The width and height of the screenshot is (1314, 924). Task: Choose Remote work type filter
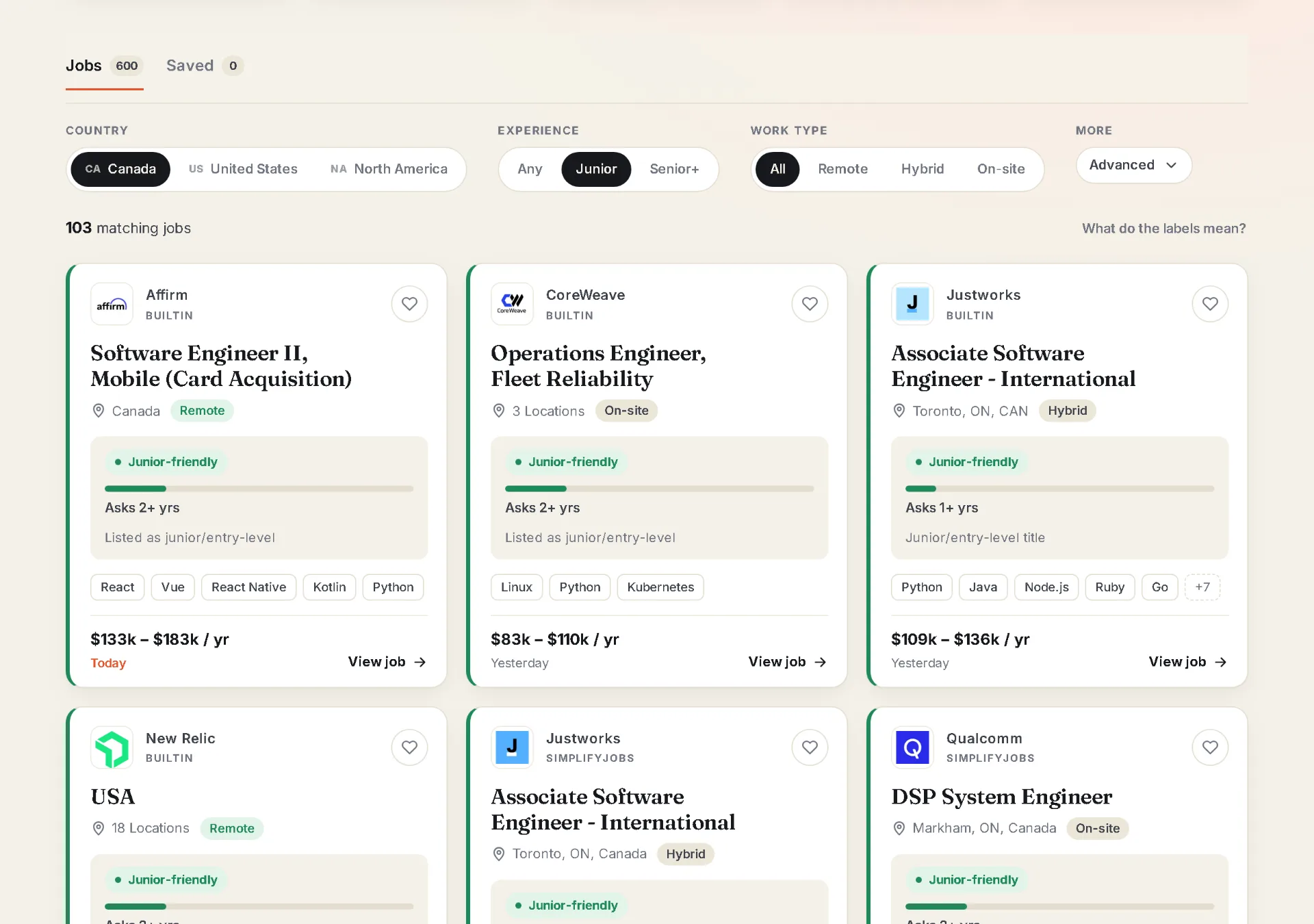[842, 169]
